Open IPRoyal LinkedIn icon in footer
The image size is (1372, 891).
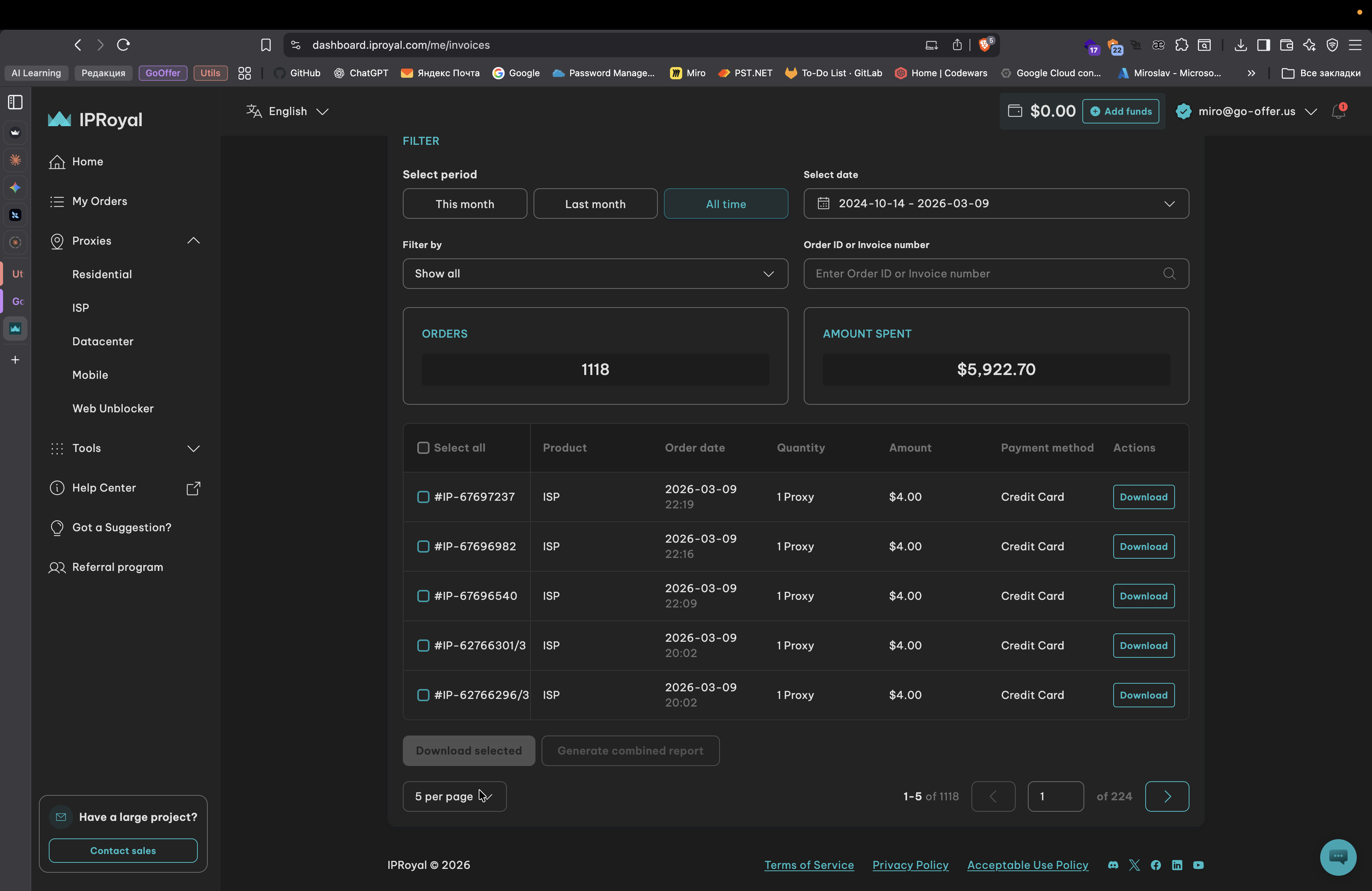coord(1176,865)
